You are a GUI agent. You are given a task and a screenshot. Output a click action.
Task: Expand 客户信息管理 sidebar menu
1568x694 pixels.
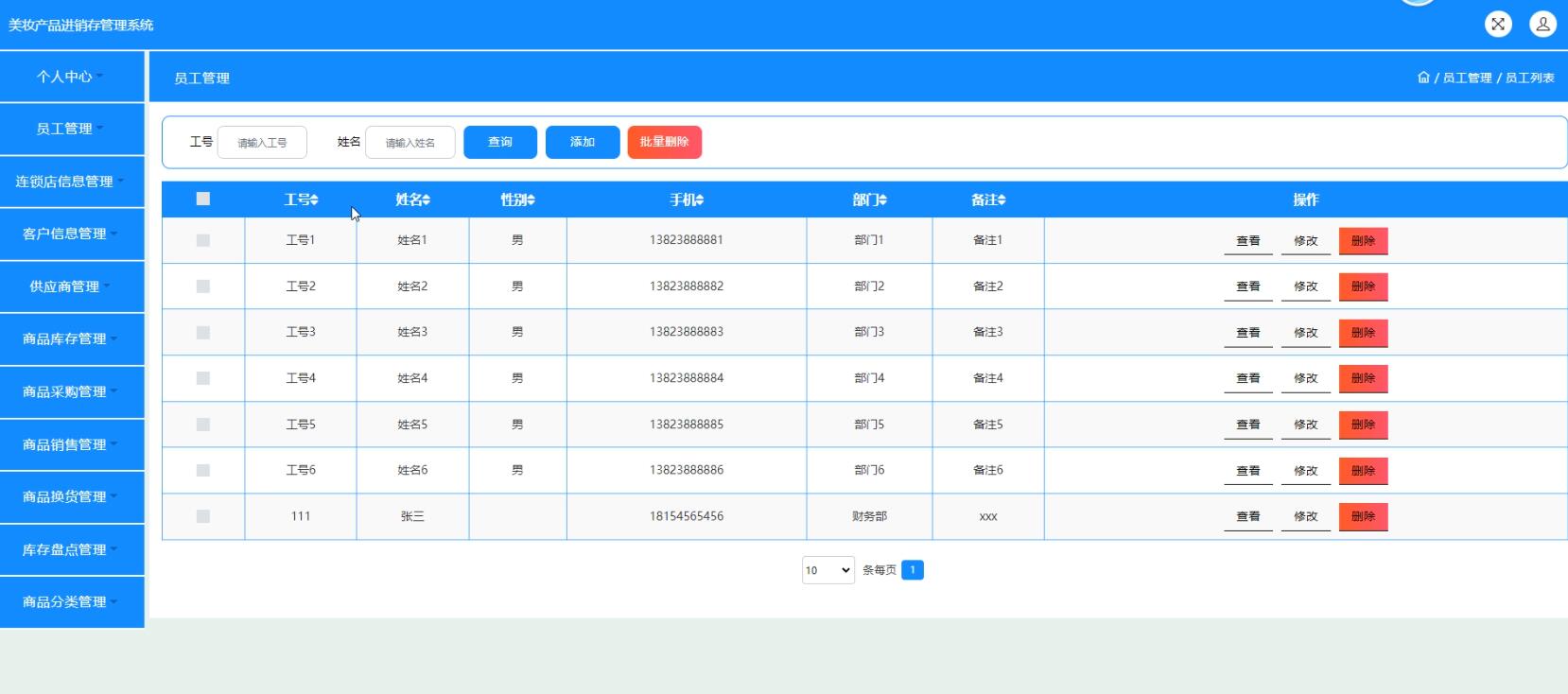click(72, 234)
